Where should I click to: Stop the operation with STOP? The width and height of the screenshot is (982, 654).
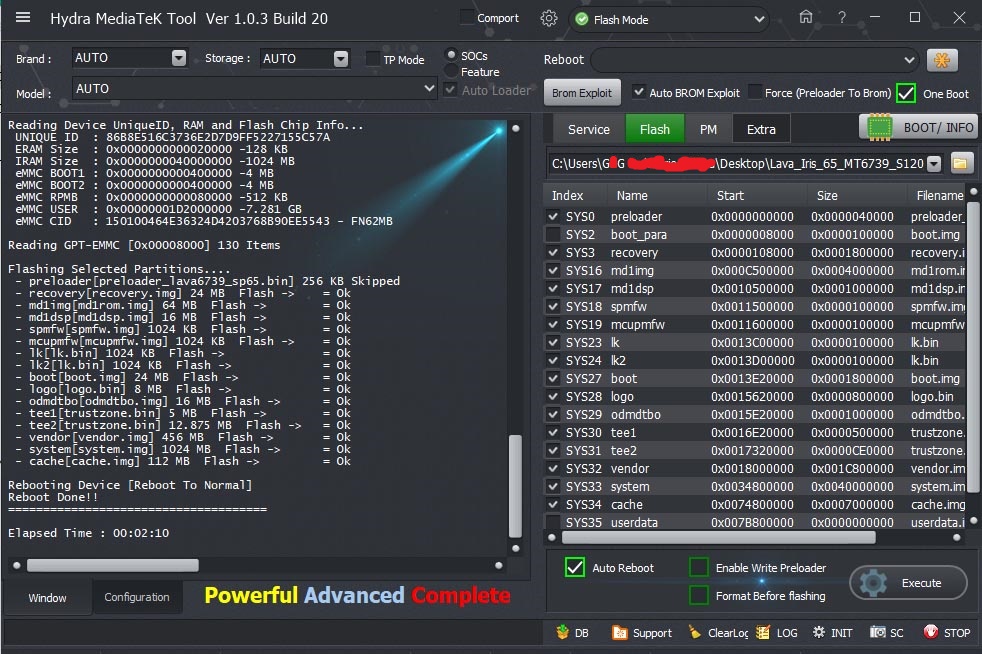tap(947, 633)
